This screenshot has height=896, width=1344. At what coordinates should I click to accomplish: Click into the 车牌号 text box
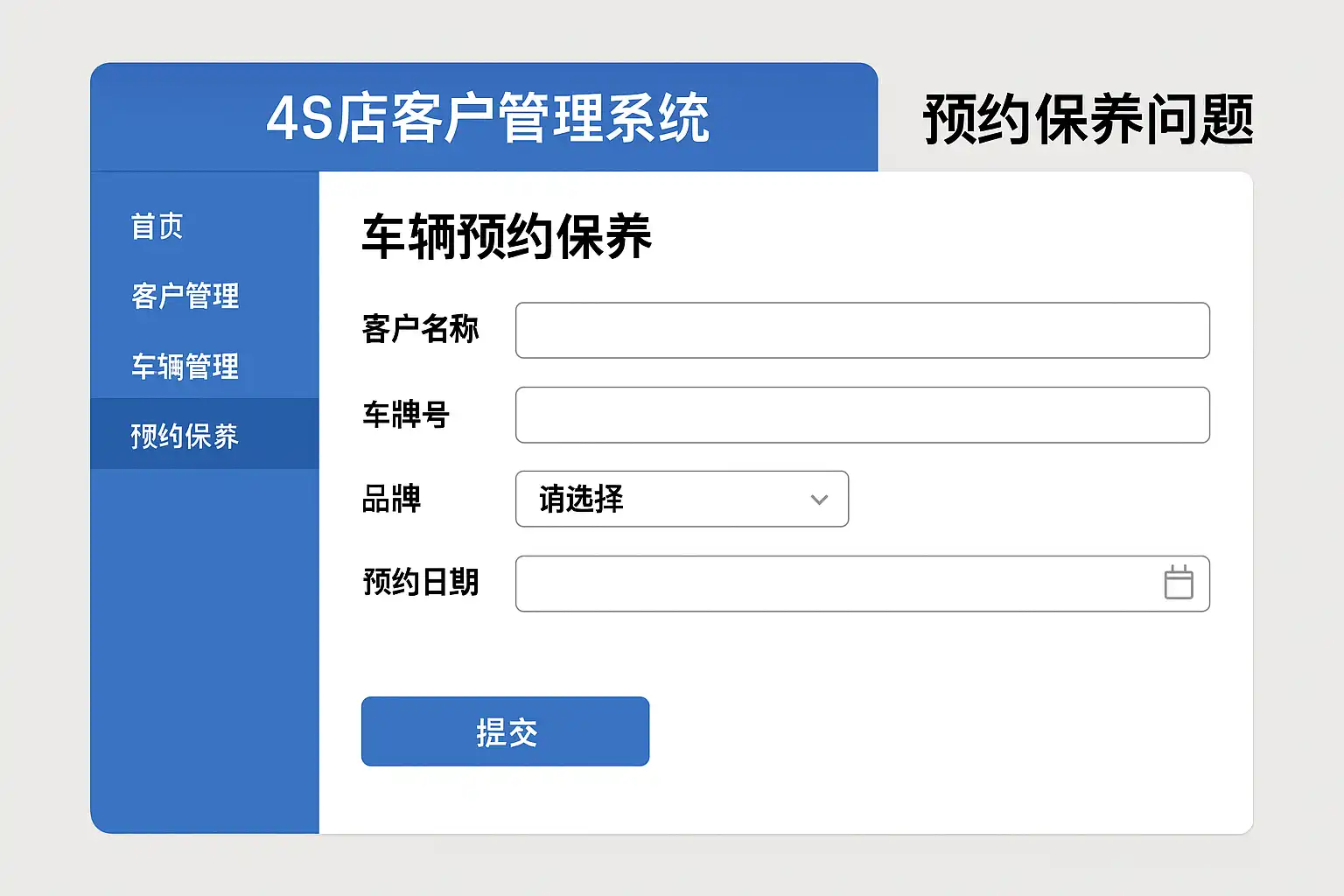click(x=862, y=415)
